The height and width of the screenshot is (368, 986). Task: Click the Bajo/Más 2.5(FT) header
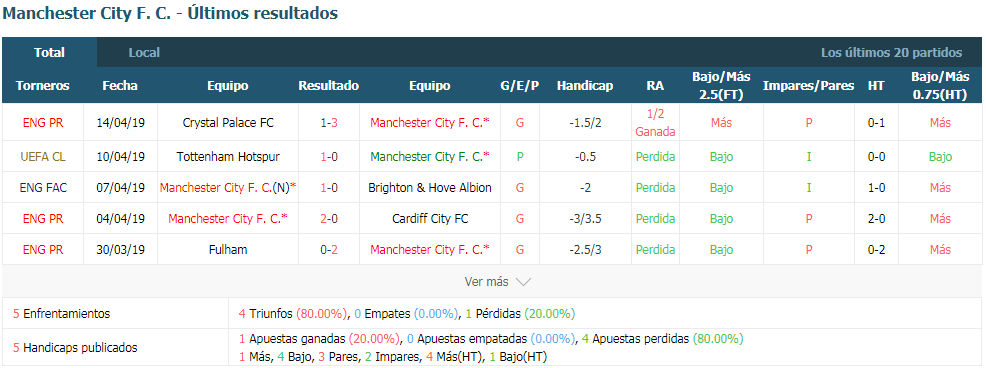click(x=721, y=86)
